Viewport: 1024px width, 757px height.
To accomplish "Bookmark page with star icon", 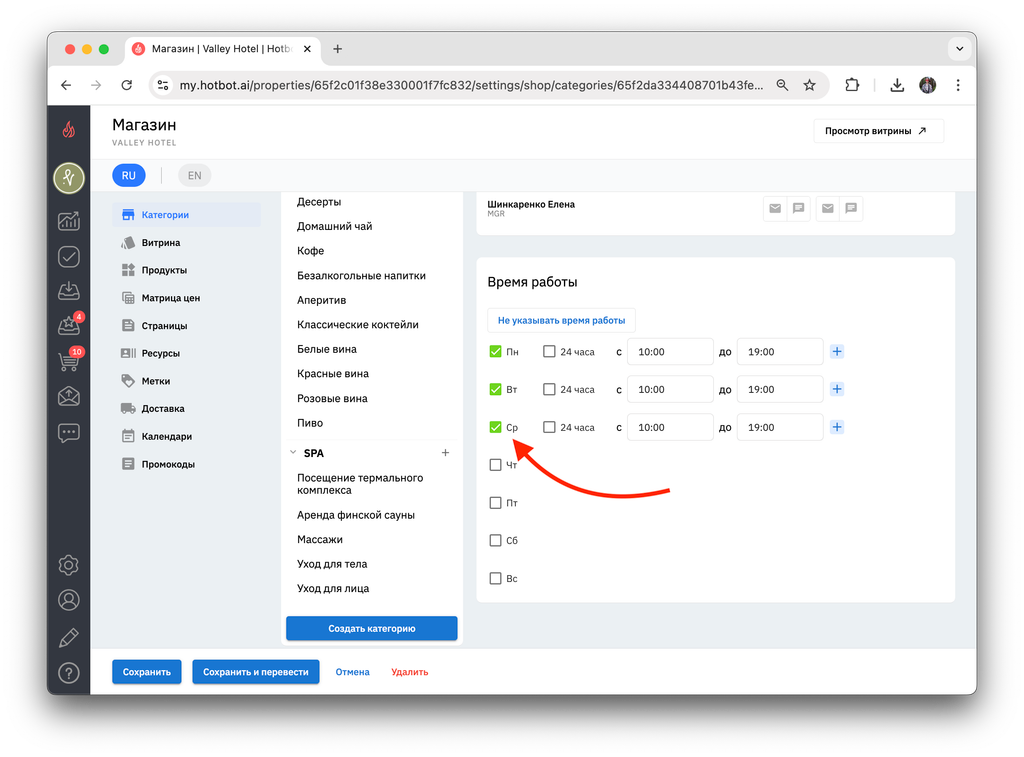I will pyautogui.click(x=809, y=85).
